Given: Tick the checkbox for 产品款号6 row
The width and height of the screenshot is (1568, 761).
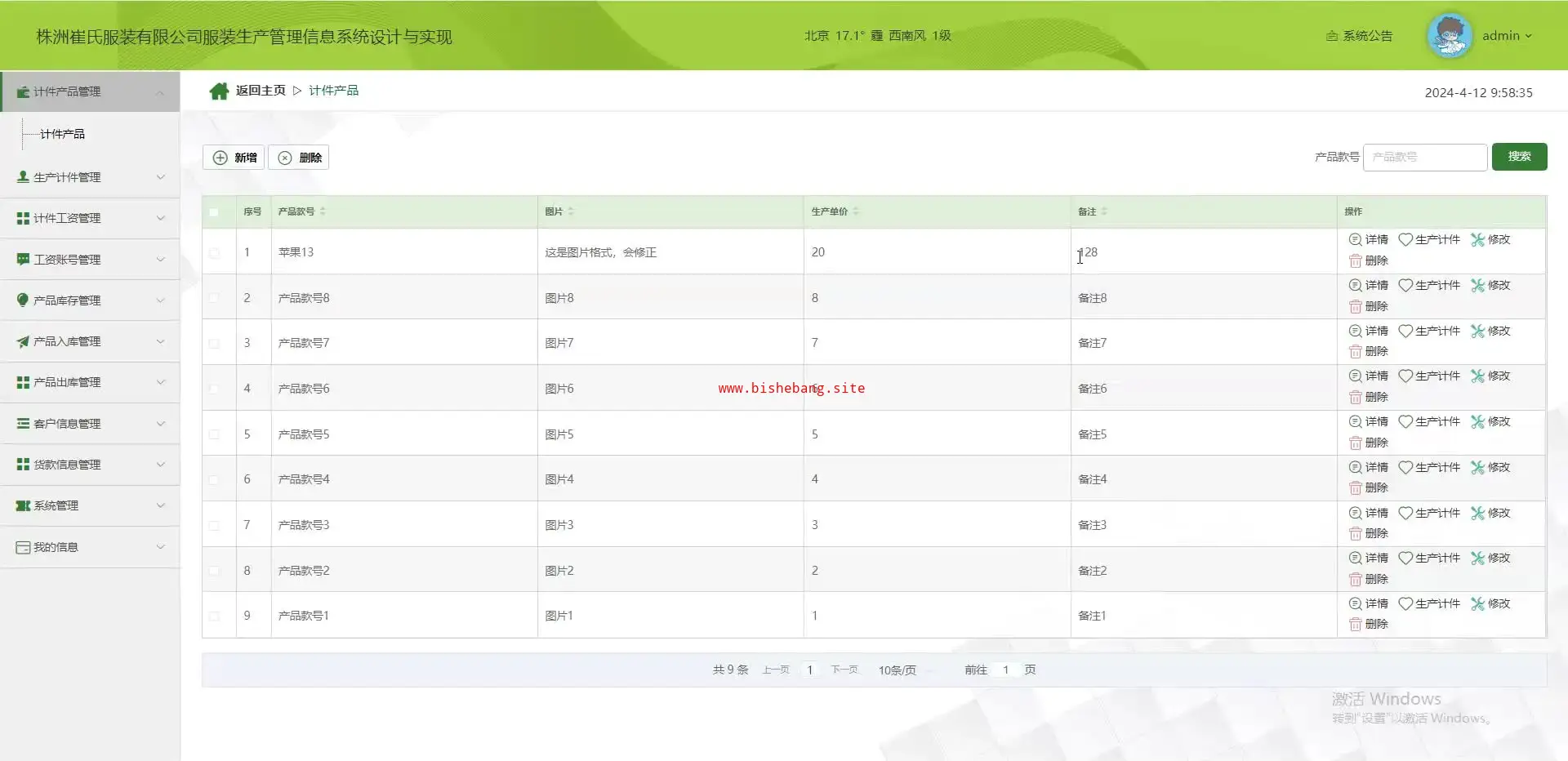Looking at the screenshot, I should (214, 389).
